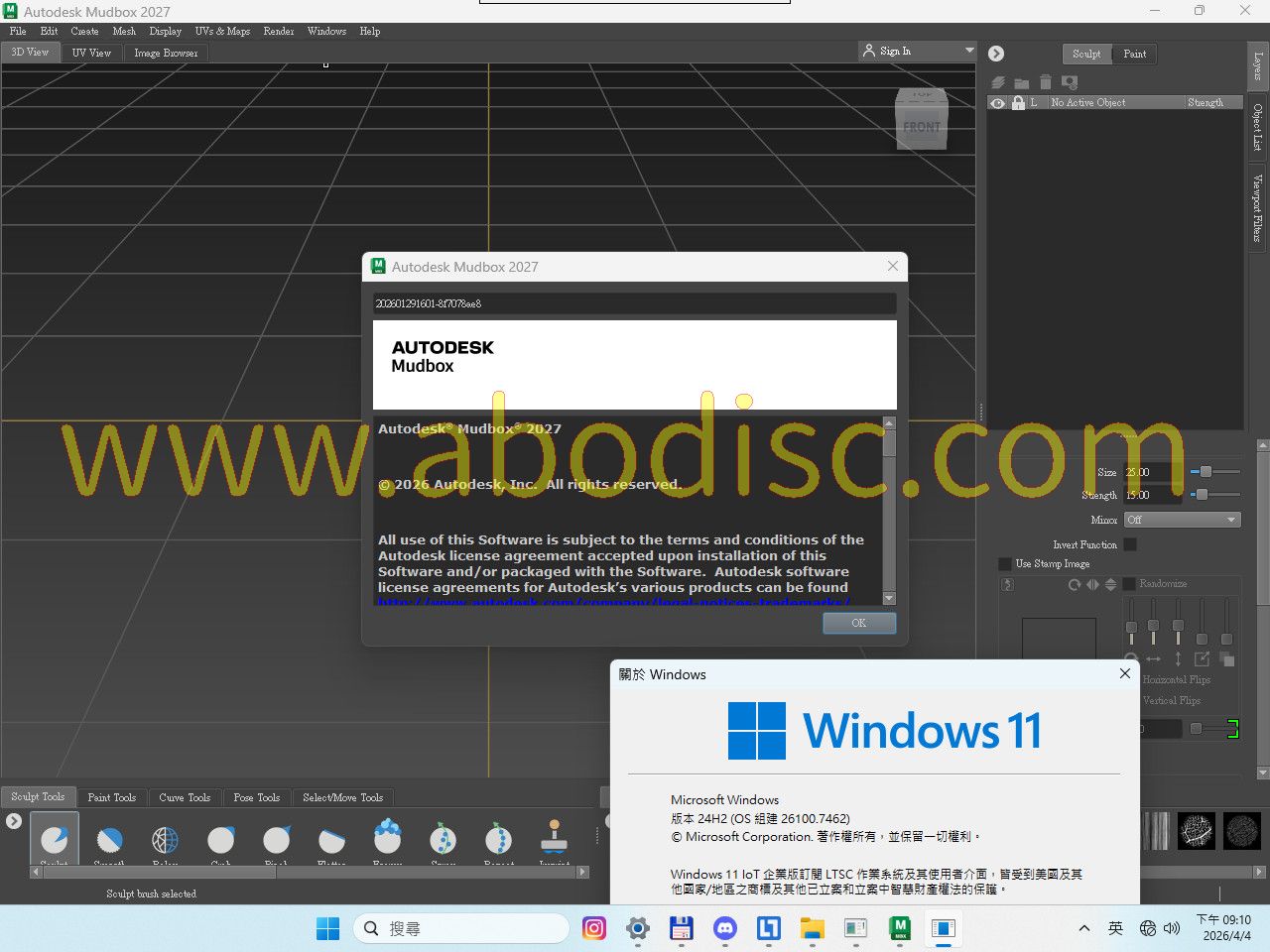This screenshot has width=1270, height=952.
Task: Switch to the Paint Tools tab
Action: (x=111, y=797)
